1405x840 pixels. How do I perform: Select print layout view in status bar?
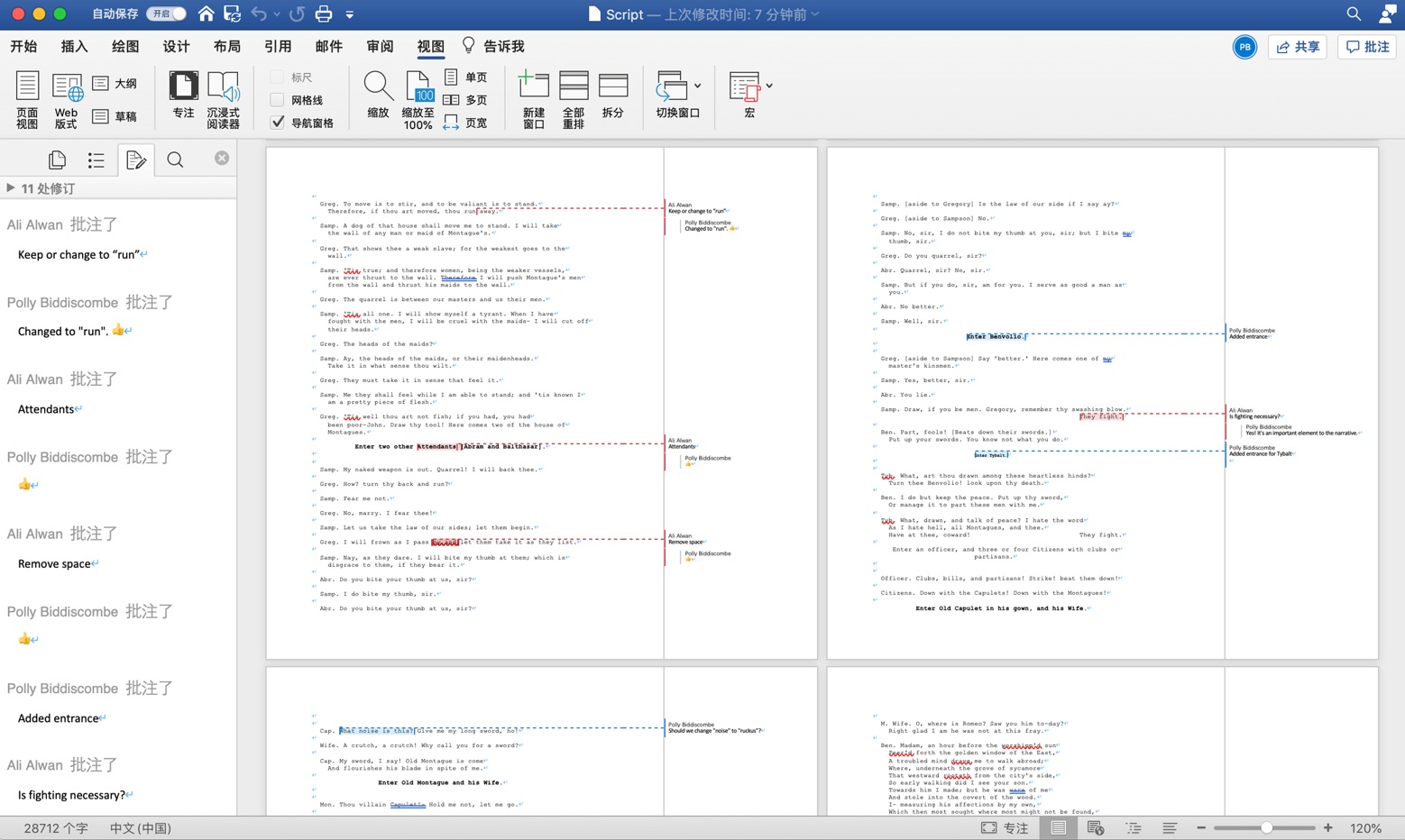1059,828
